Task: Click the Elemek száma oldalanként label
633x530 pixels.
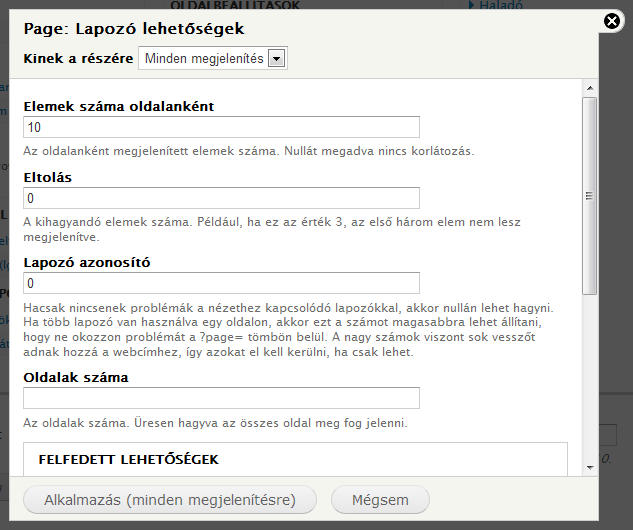Action: (x=119, y=107)
